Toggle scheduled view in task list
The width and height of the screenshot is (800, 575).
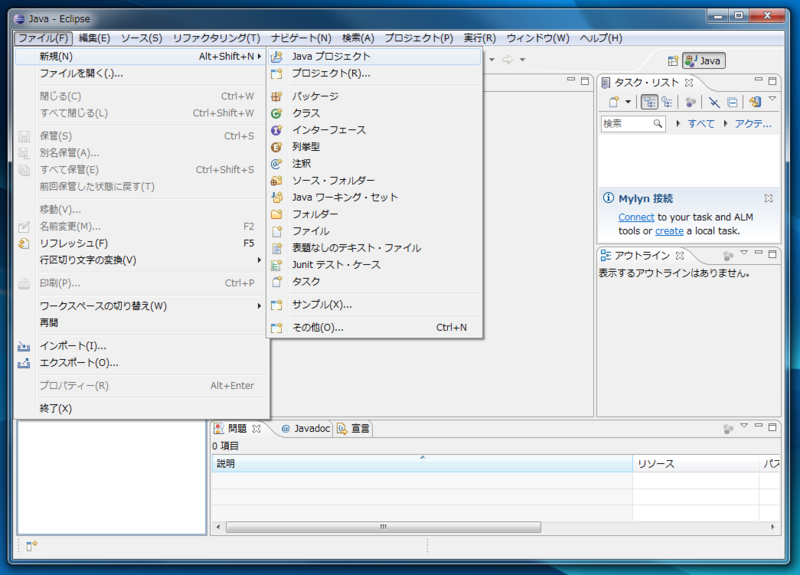point(667,102)
